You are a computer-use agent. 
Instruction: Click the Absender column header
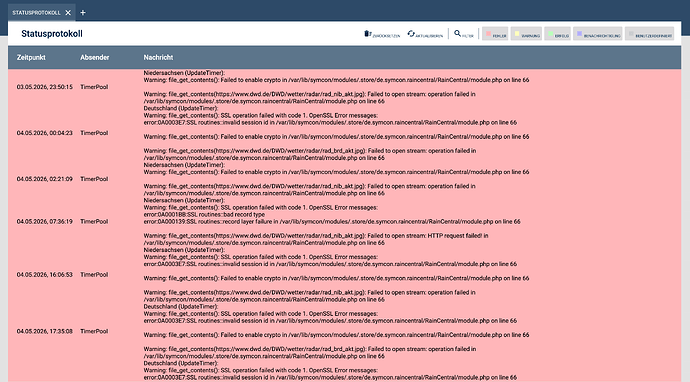95,57
